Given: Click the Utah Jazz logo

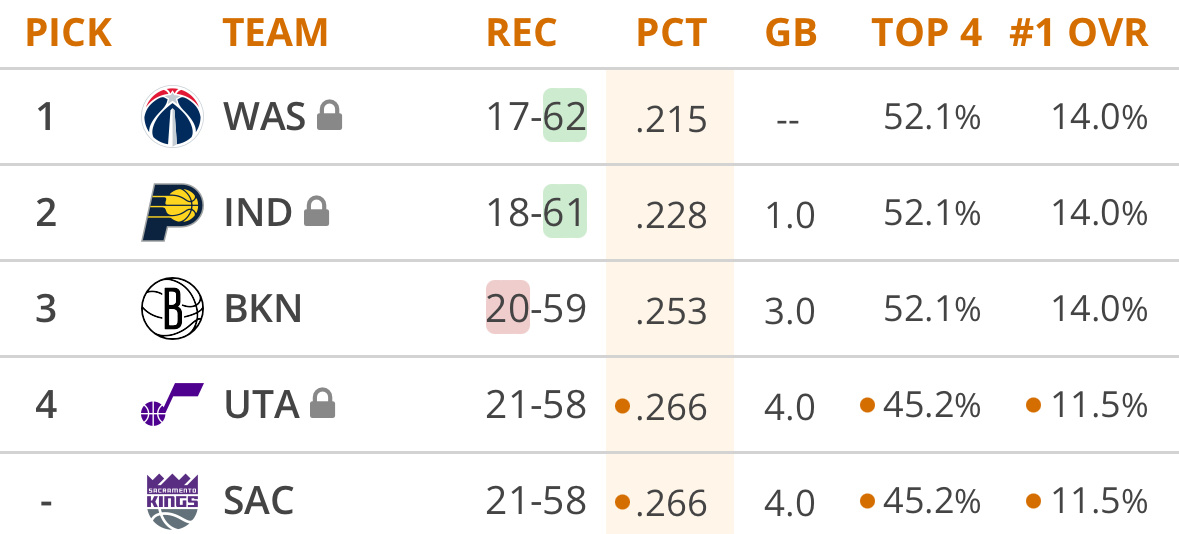Looking at the screenshot, I should point(172,404).
